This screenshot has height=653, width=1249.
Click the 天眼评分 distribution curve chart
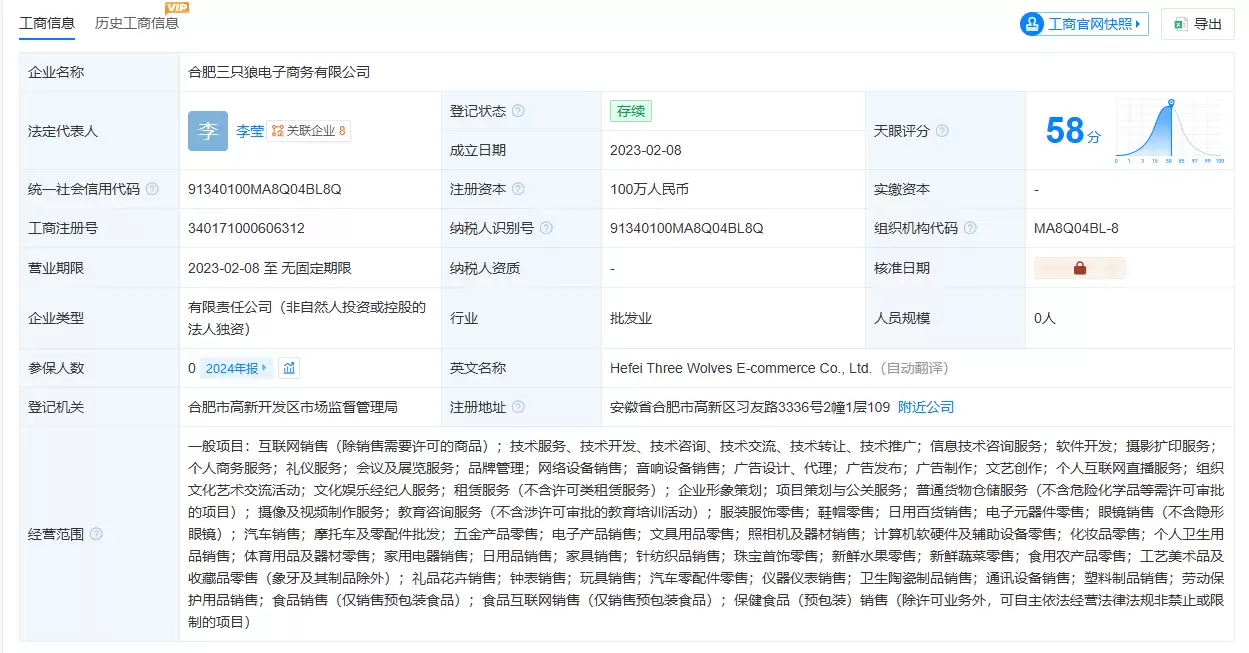[x=1170, y=131]
